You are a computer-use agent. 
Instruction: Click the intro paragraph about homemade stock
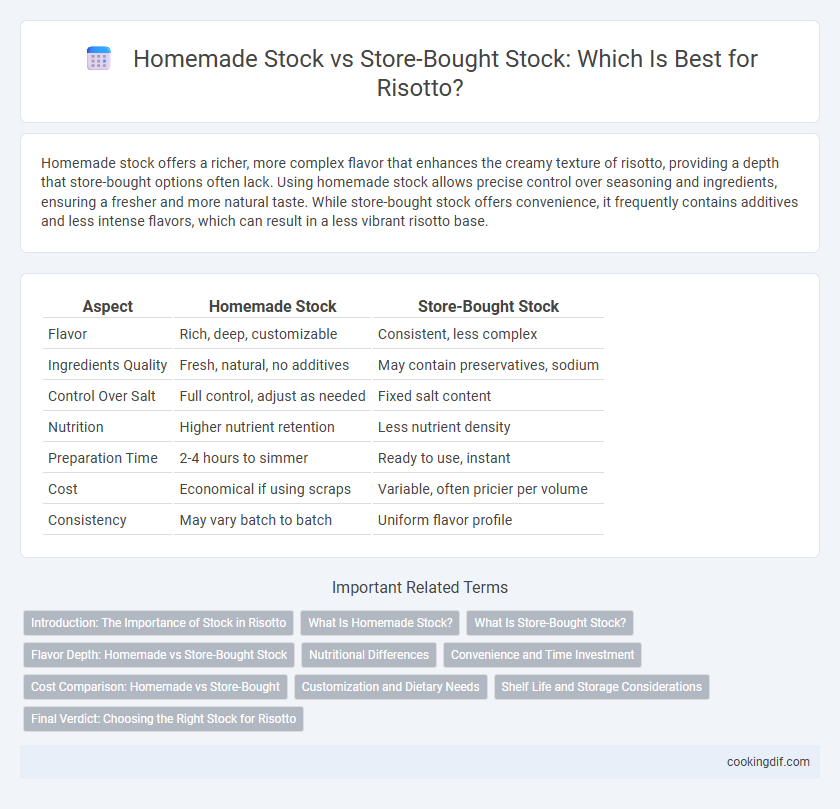pyautogui.click(x=419, y=192)
